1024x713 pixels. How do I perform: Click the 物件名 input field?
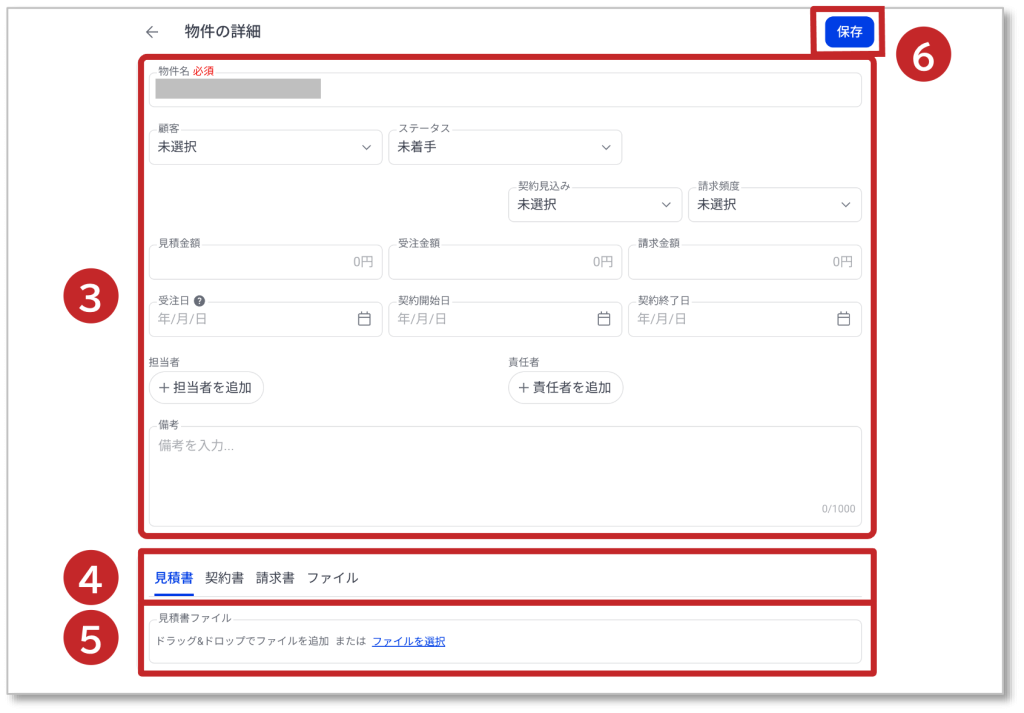(x=590, y=90)
